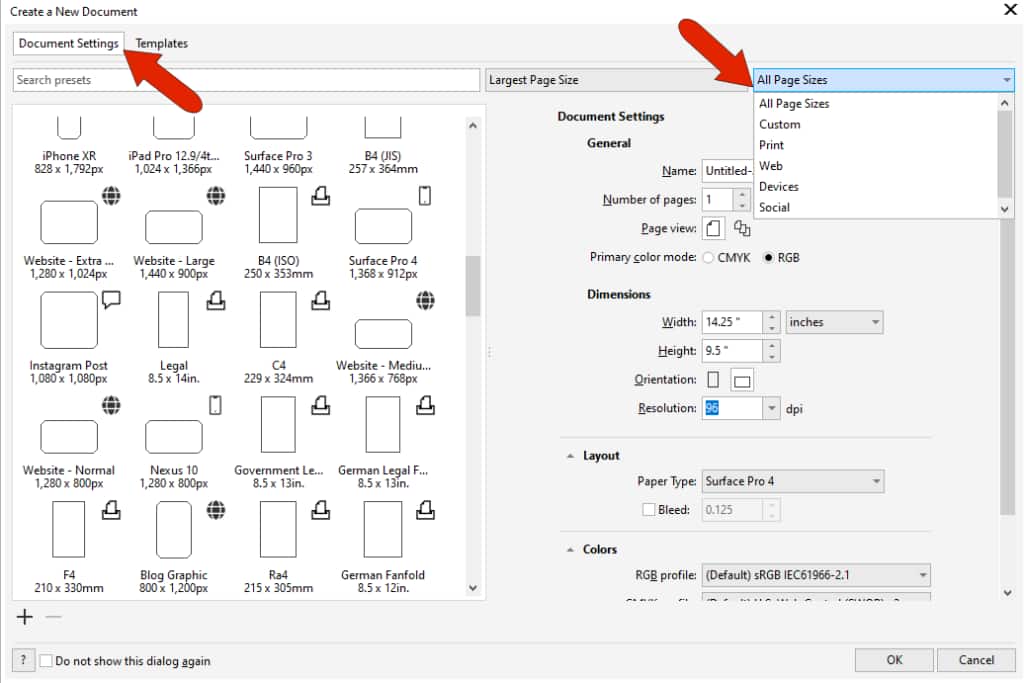The image size is (1024, 683).
Task: Click inside the Search presets field
Action: pyautogui.click(x=246, y=80)
